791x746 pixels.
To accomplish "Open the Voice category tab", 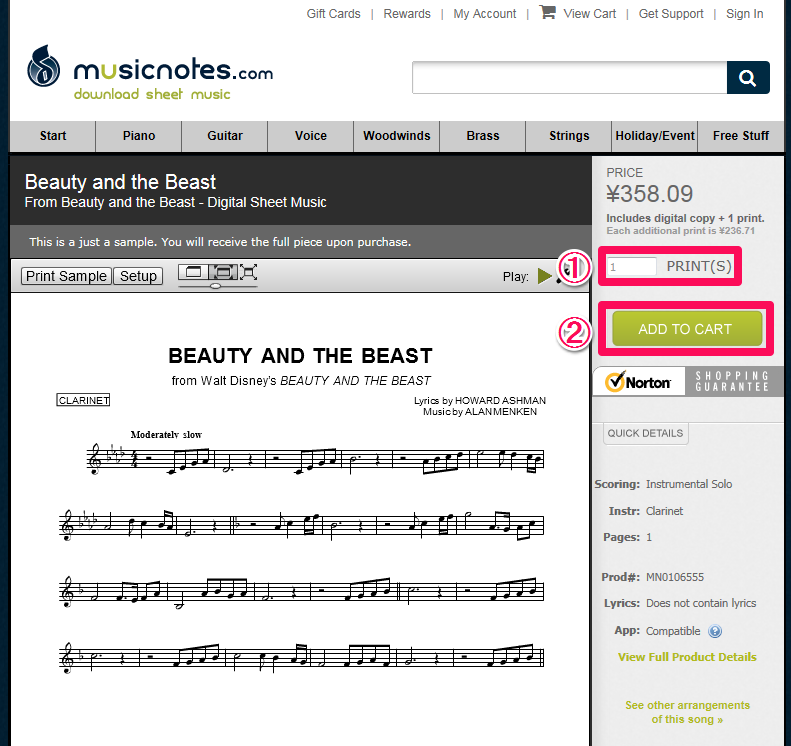I will pos(311,136).
